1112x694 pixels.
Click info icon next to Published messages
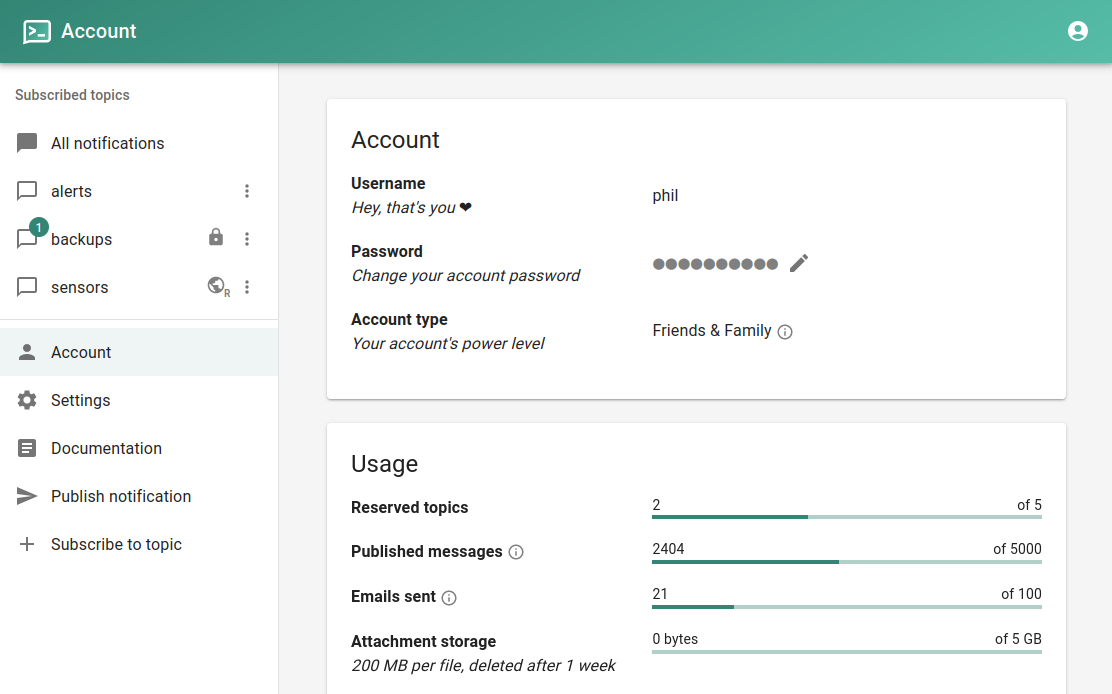tap(516, 552)
